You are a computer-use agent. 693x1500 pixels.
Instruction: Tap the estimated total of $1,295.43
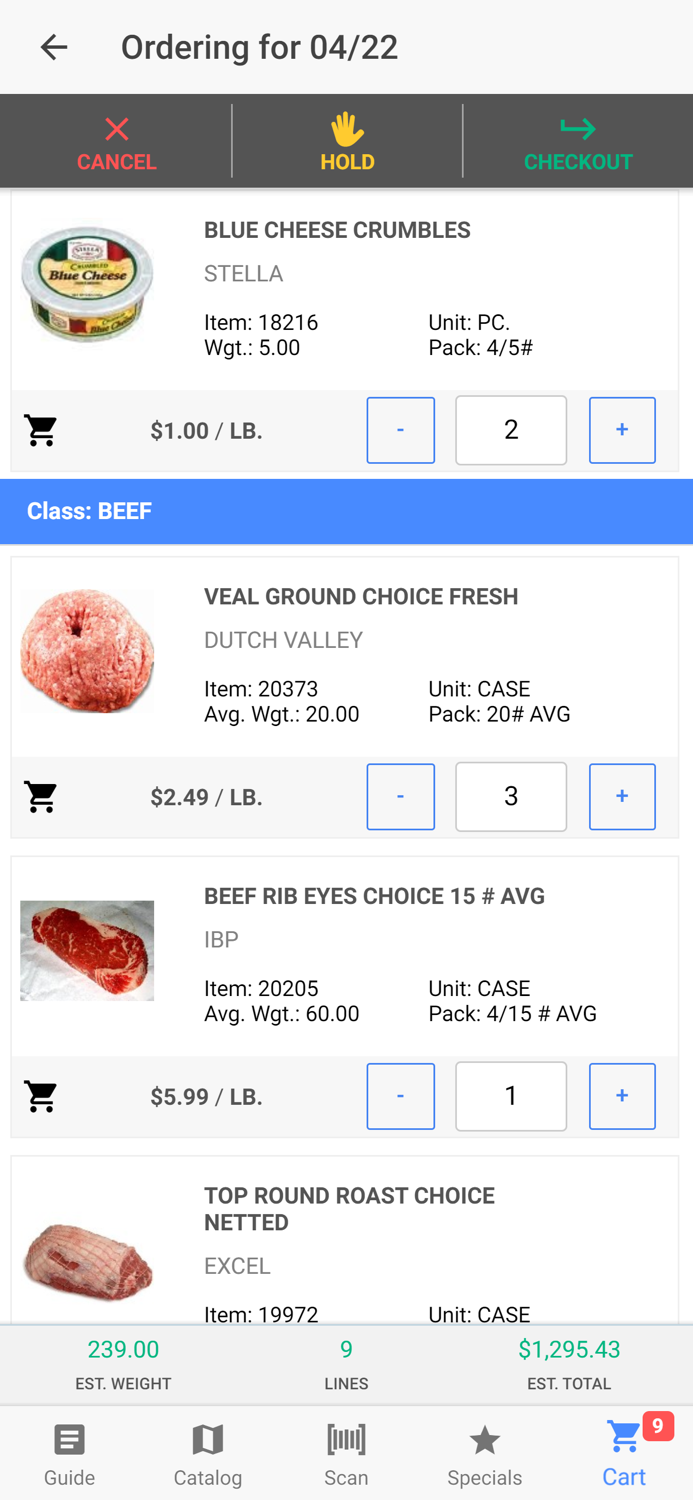569,1349
